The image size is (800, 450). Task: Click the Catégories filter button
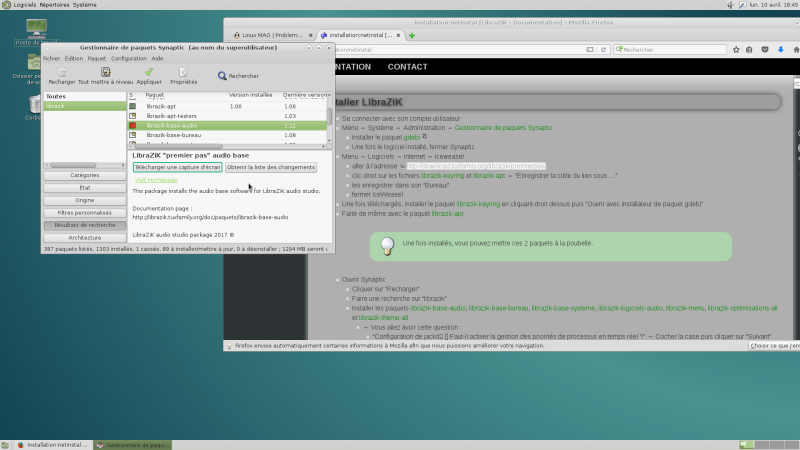pyautogui.click(x=85, y=176)
